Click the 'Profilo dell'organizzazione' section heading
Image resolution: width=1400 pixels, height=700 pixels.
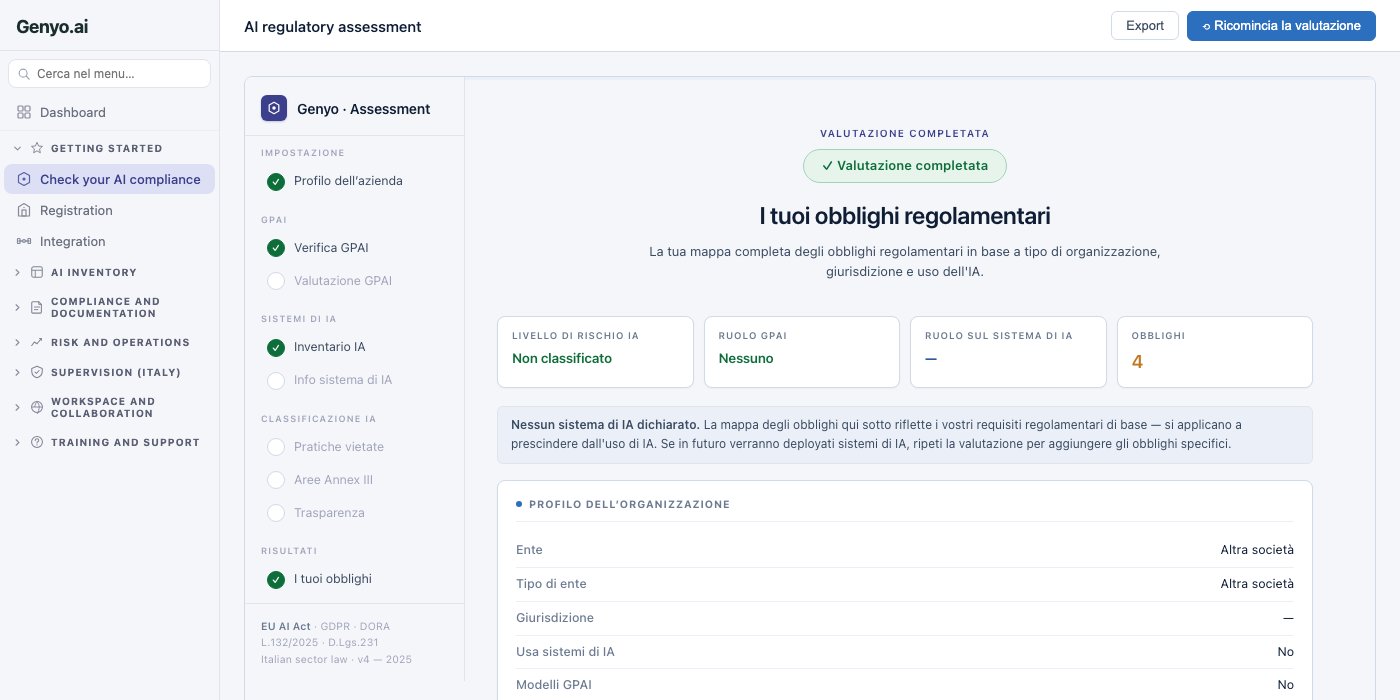coord(629,505)
